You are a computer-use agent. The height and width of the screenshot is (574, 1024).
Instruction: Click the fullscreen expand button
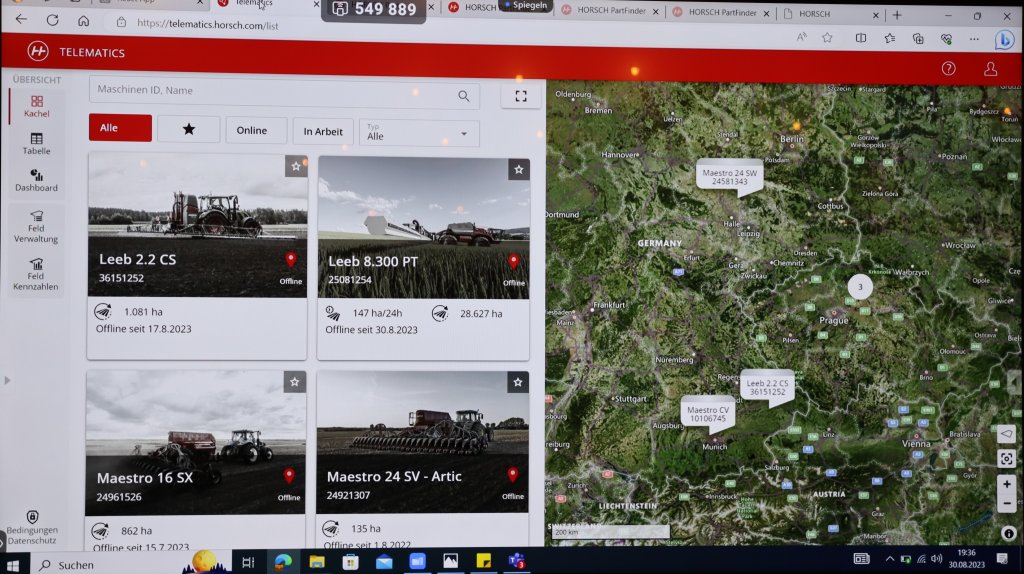(x=520, y=96)
